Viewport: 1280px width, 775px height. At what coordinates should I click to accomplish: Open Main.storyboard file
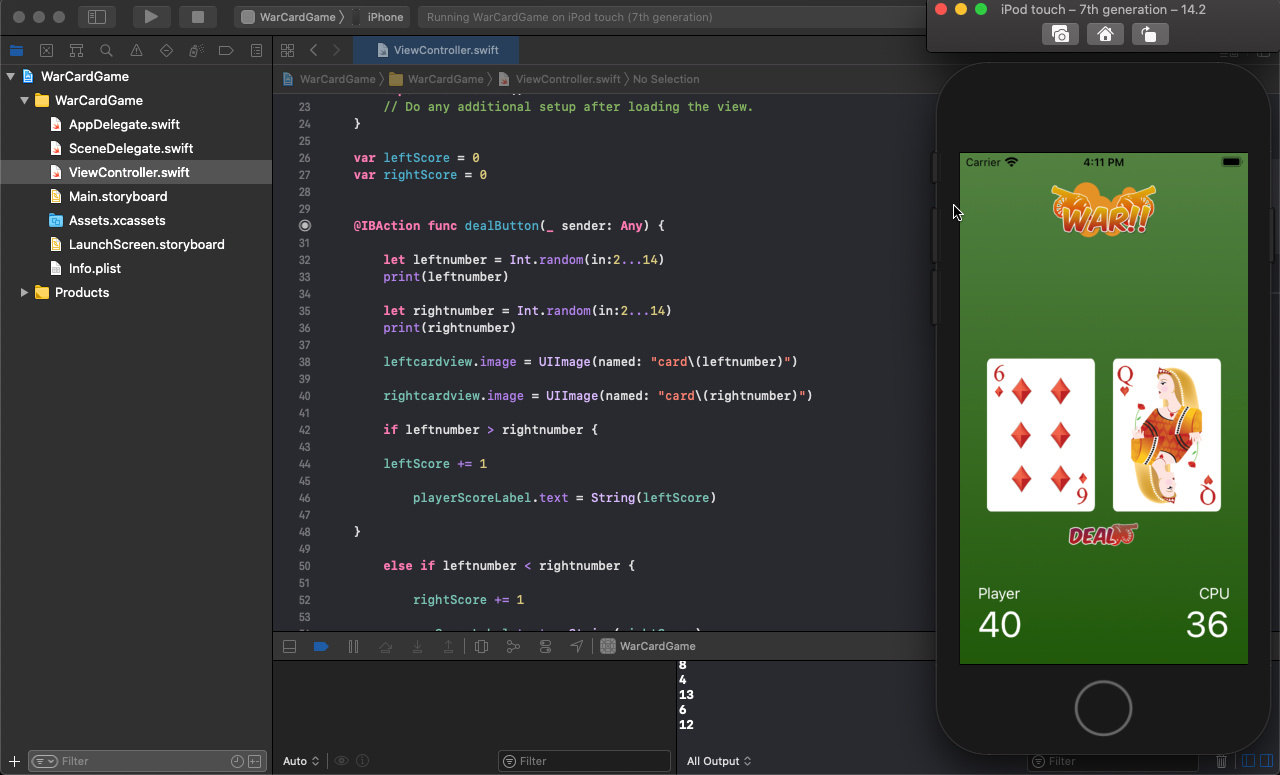118,196
